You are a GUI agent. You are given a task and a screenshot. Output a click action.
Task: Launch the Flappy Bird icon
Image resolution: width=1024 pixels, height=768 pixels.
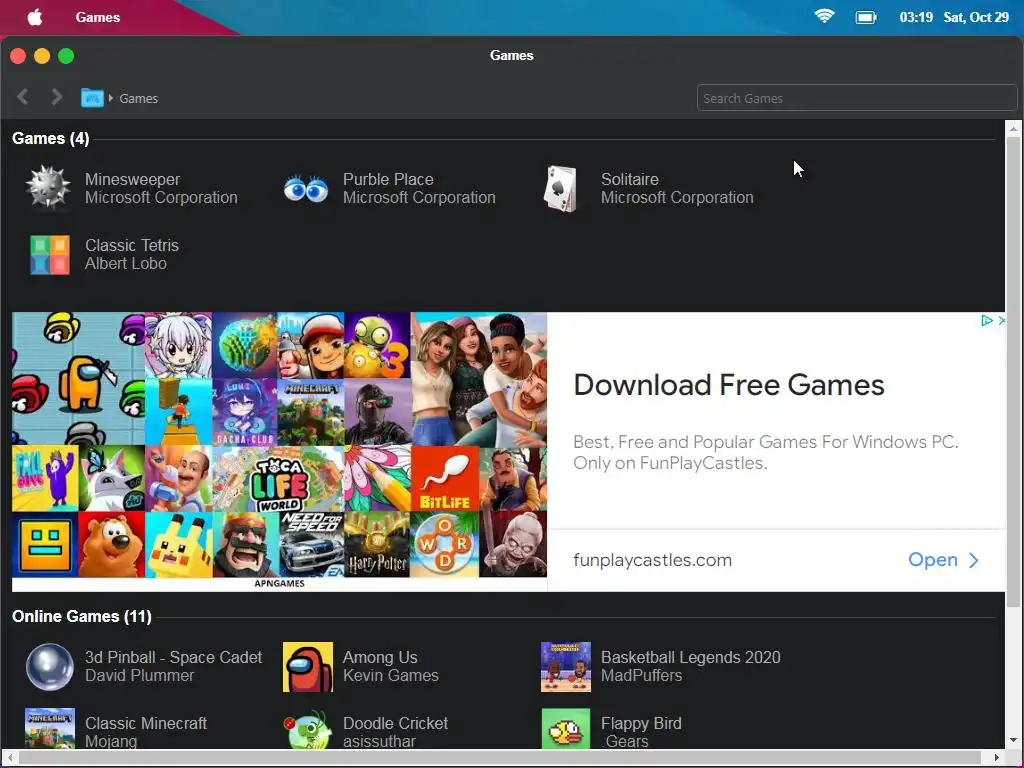pyautogui.click(x=566, y=728)
